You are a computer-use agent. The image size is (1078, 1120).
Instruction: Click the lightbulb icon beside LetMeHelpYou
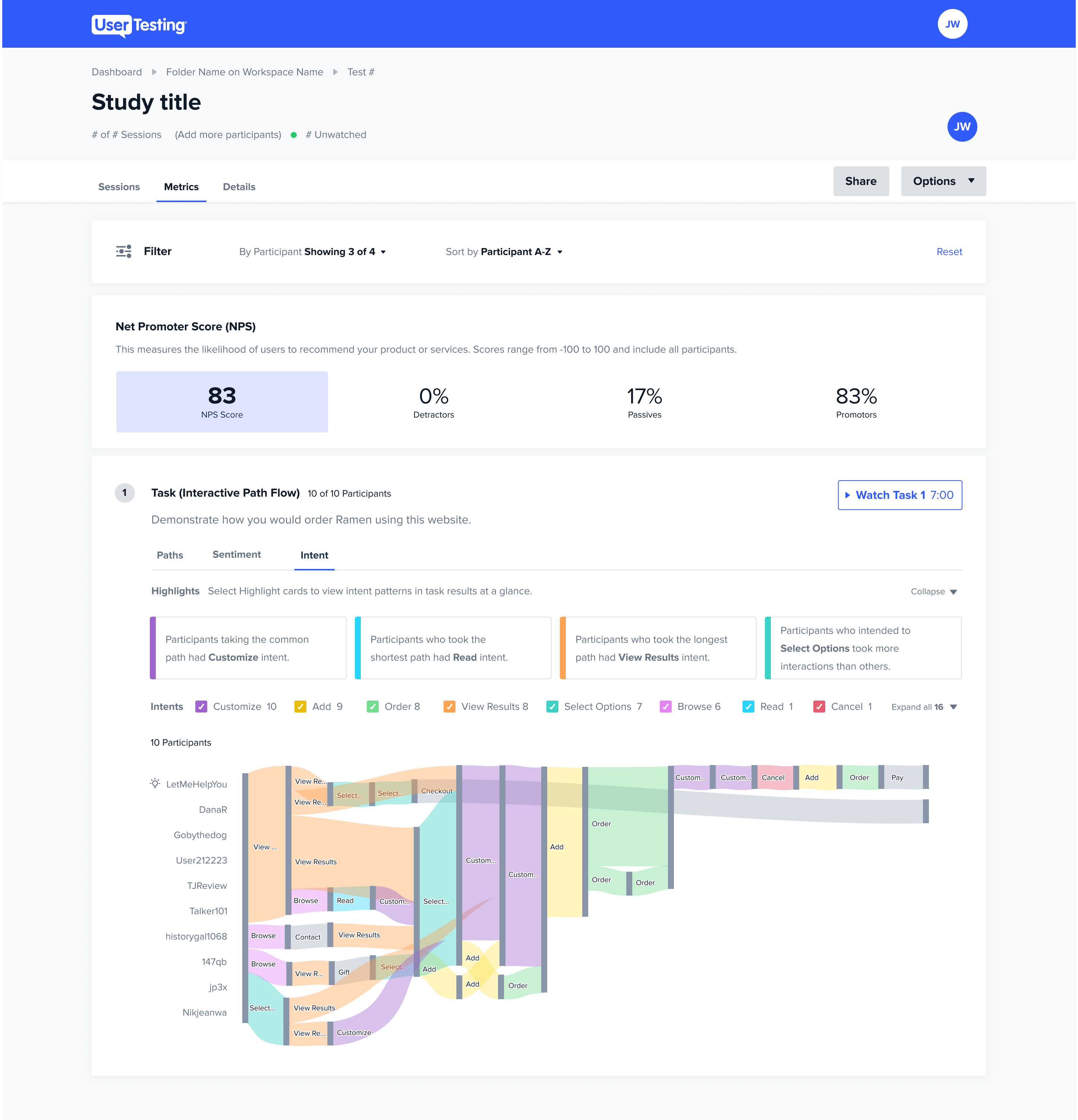click(155, 783)
